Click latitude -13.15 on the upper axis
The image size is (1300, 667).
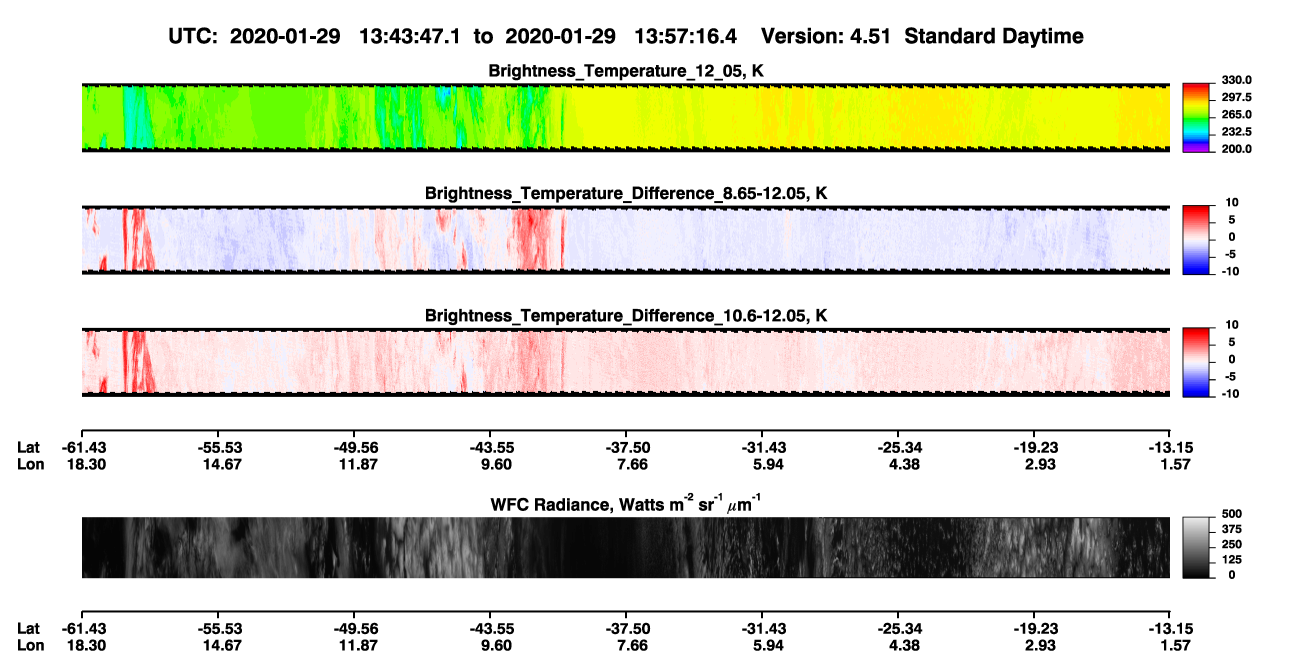point(1172,447)
